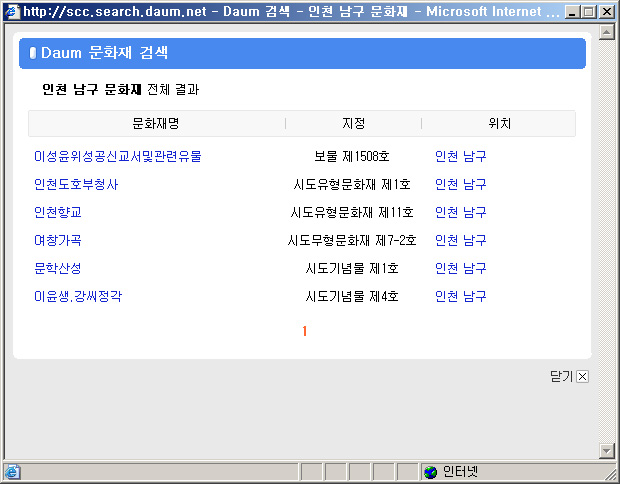Click the 닫기 text label
This screenshot has width=620, height=484.
[561, 376]
